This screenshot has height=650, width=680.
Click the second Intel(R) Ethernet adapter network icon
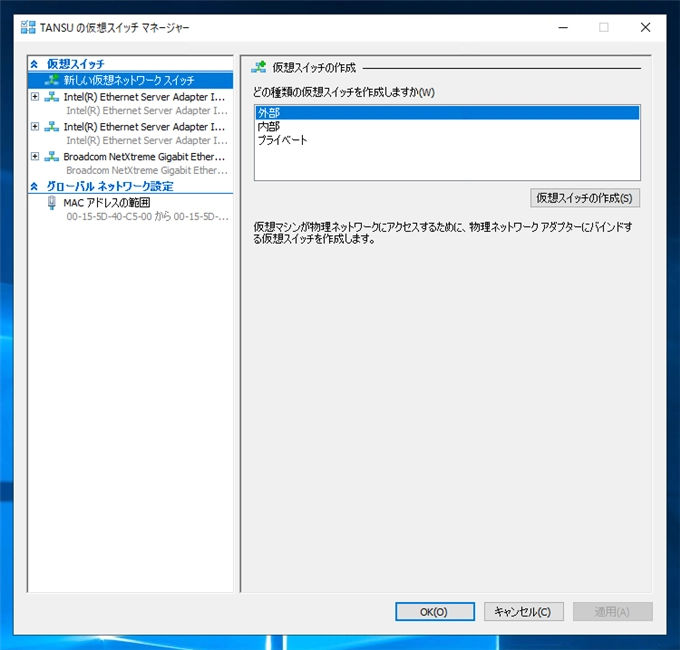[52, 127]
